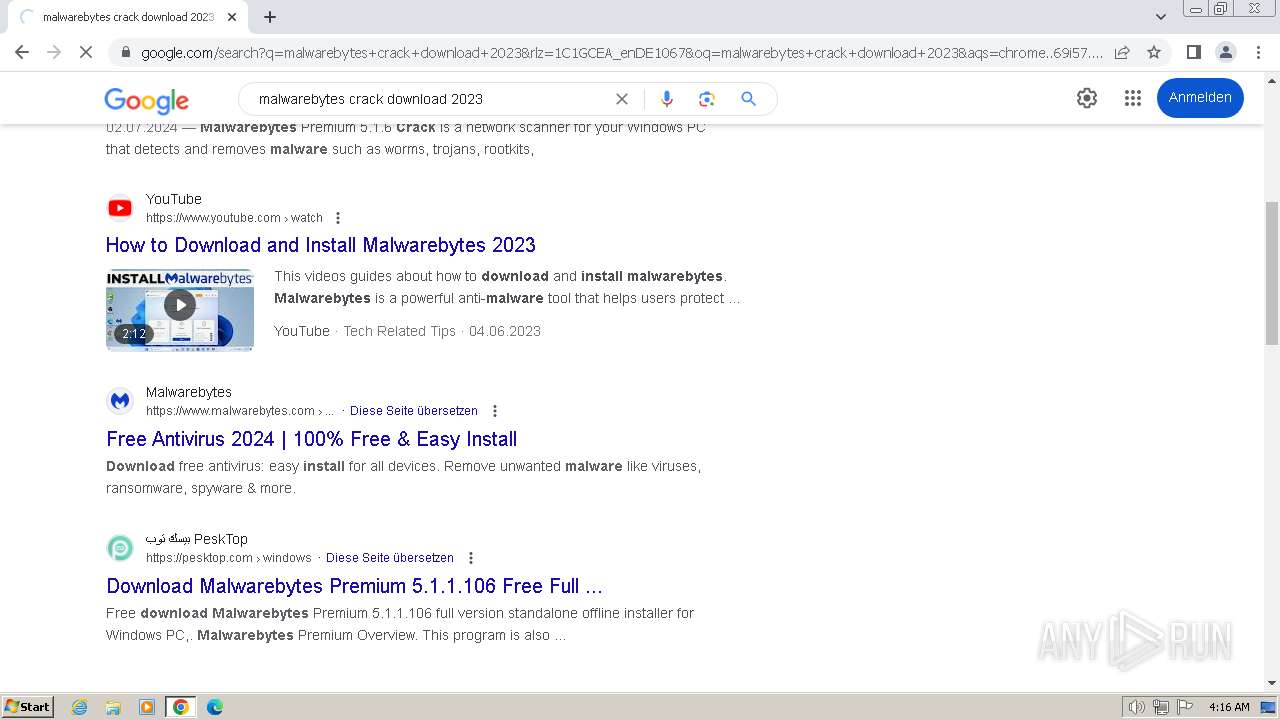Viewport: 1280px width, 720px height.
Task: Open File Explorer from taskbar
Action: 113,707
